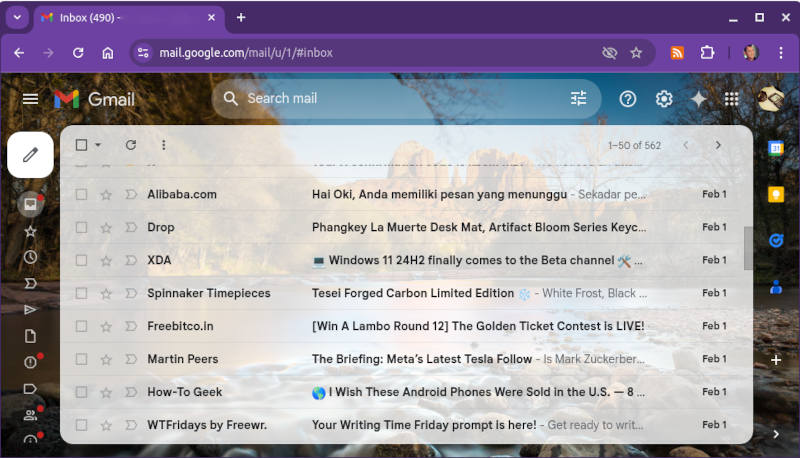The width and height of the screenshot is (800, 458).
Task: Tick the select all messages checkbox
Action: click(x=81, y=145)
